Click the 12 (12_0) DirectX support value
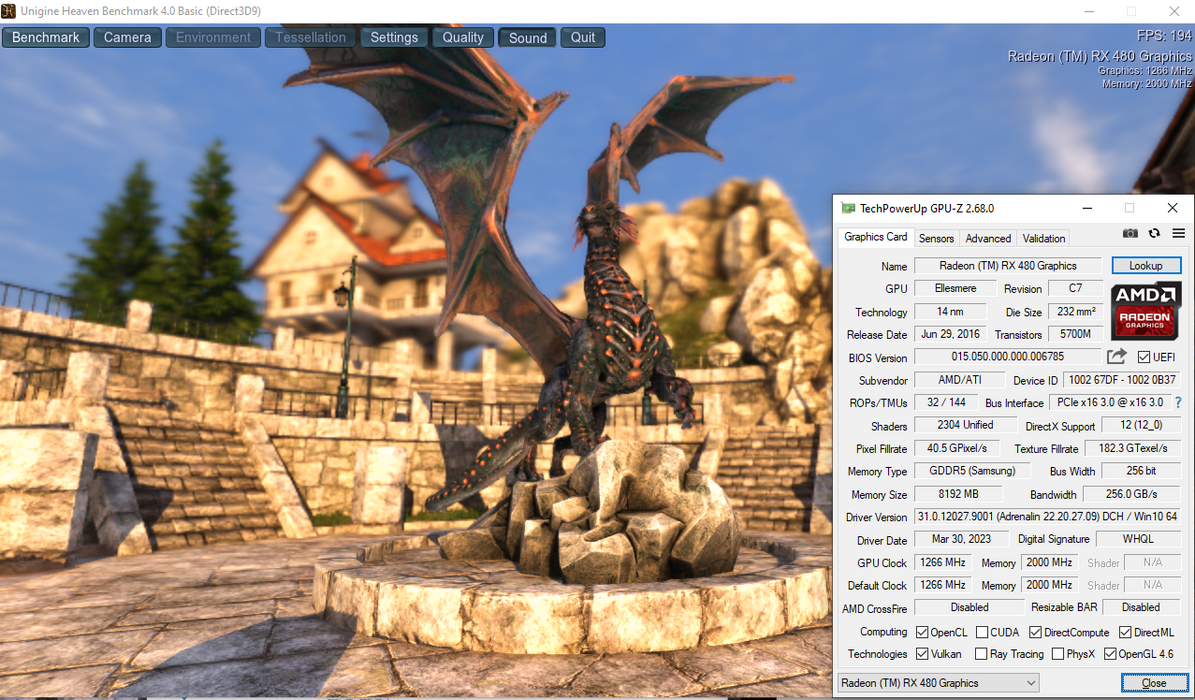 tap(1141, 425)
